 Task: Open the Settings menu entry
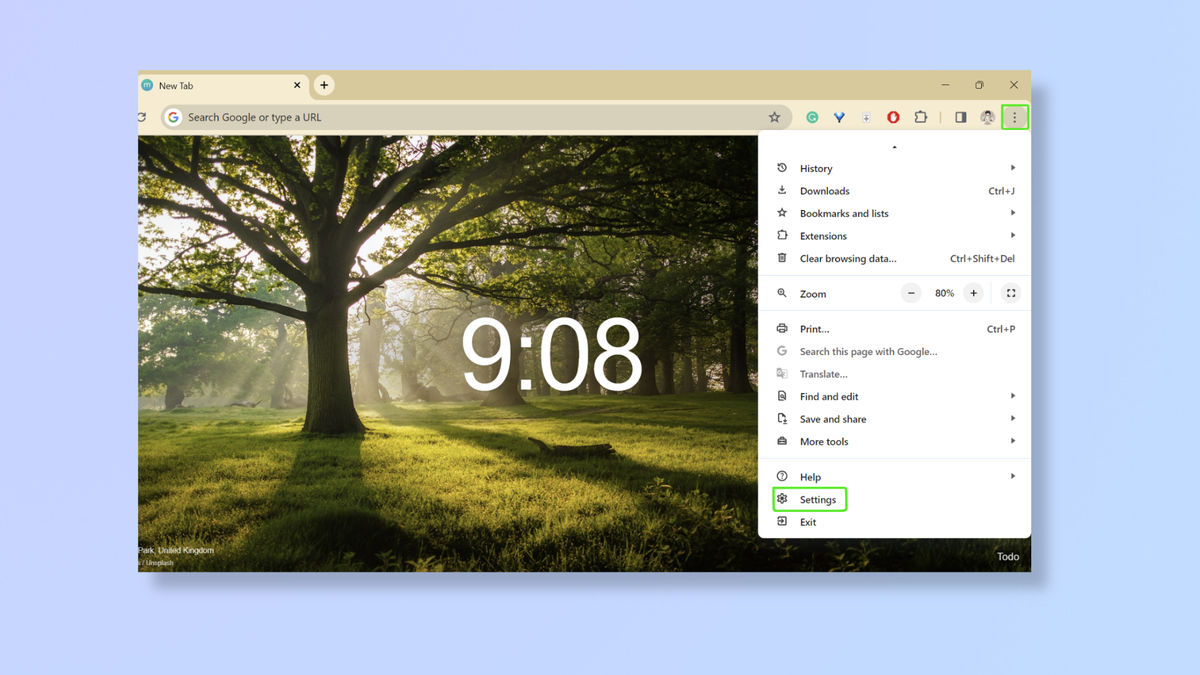click(x=817, y=499)
